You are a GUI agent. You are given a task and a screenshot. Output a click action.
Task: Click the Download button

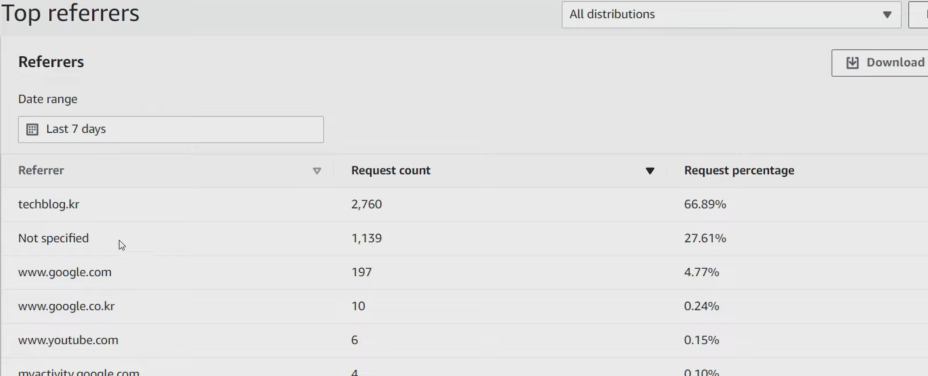[879, 63]
